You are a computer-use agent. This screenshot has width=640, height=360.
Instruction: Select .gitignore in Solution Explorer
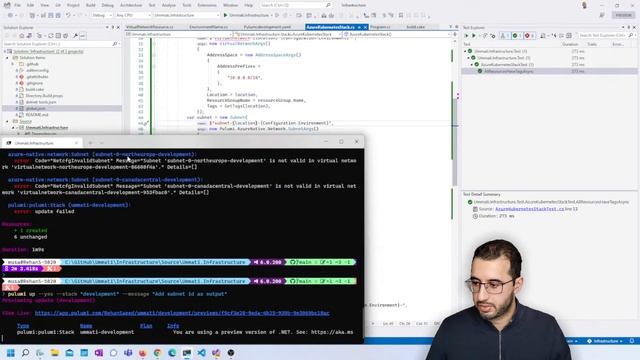(34, 83)
